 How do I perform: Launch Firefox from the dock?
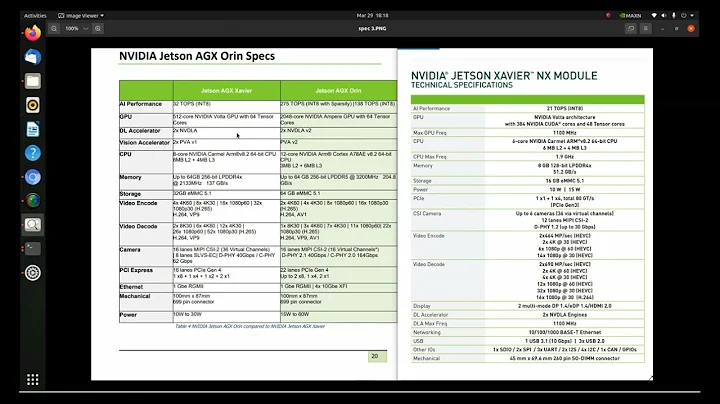[33, 33]
